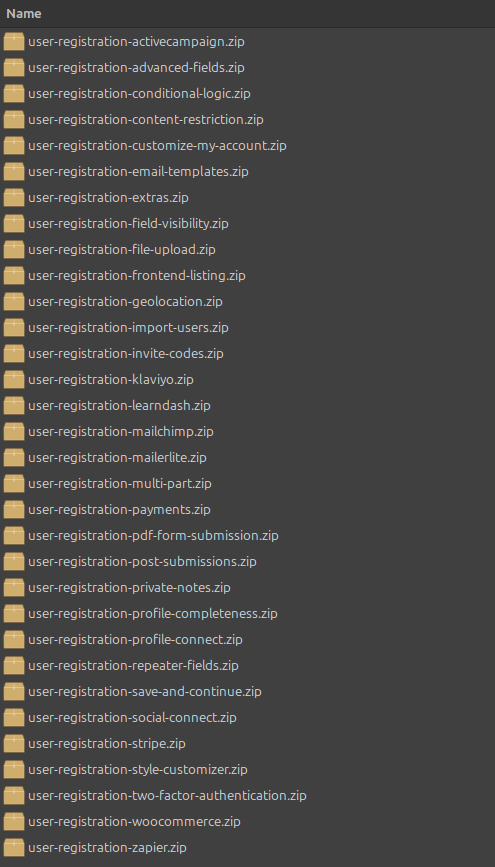Select file name user-registration-woocommerce.zip
Image resolution: width=495 pixels, height=867 pixels.
click(x=134, y=821)
